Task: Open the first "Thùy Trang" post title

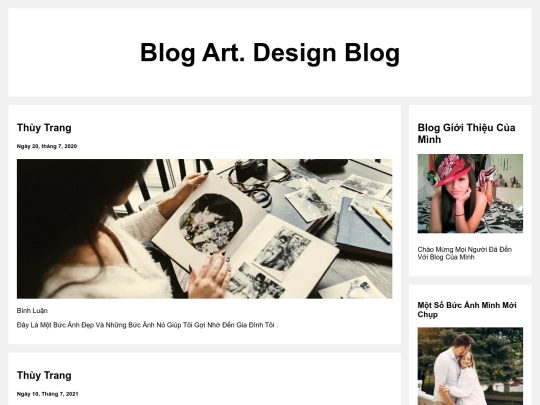Action: coord(44,128)
